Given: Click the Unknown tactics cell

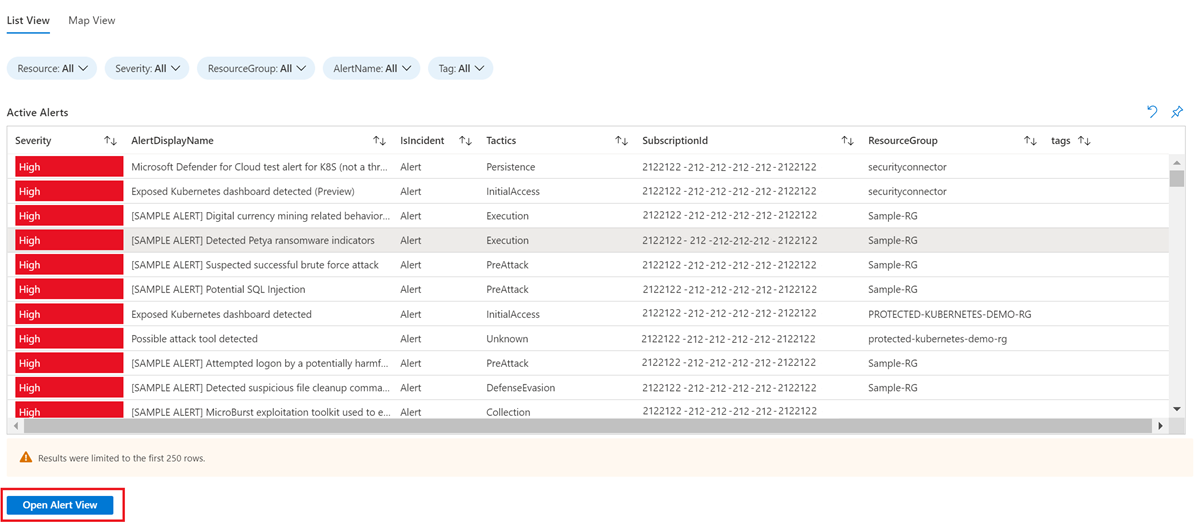Looking at the screenshot, I should pos(507,339).
